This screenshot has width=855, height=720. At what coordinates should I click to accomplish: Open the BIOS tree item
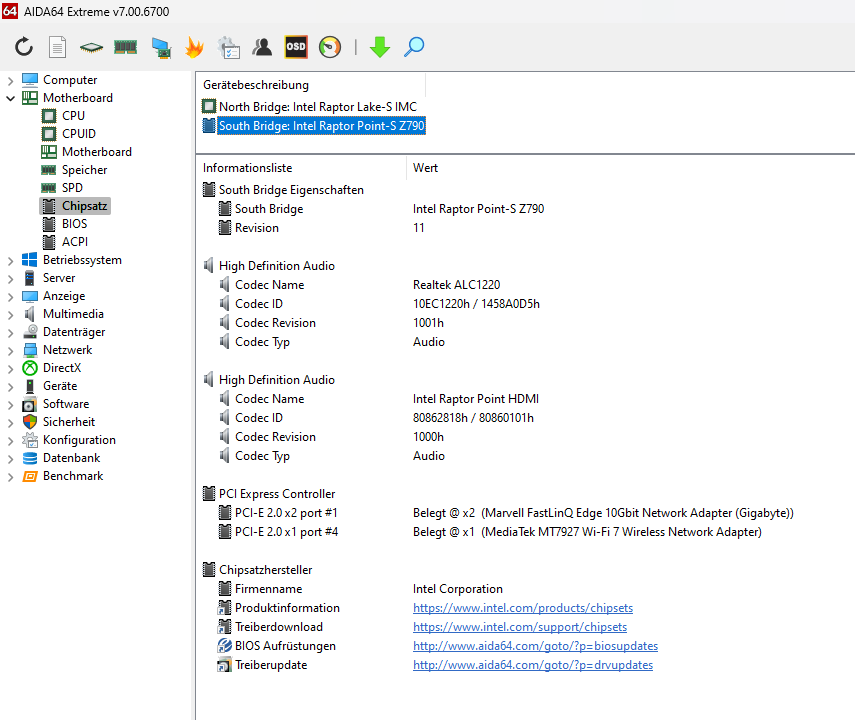74,224
